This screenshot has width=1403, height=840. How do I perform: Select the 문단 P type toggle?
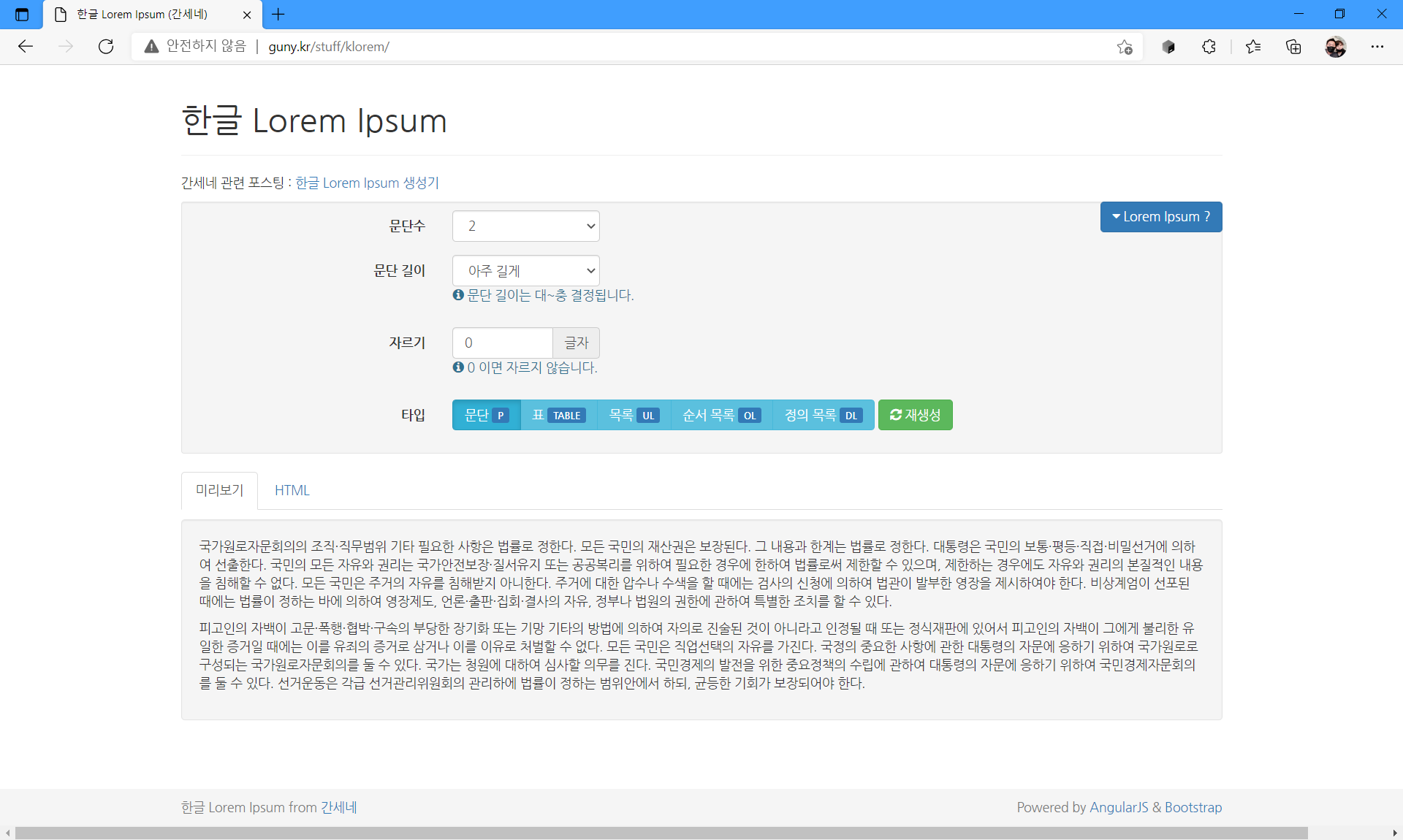(487, 415)
